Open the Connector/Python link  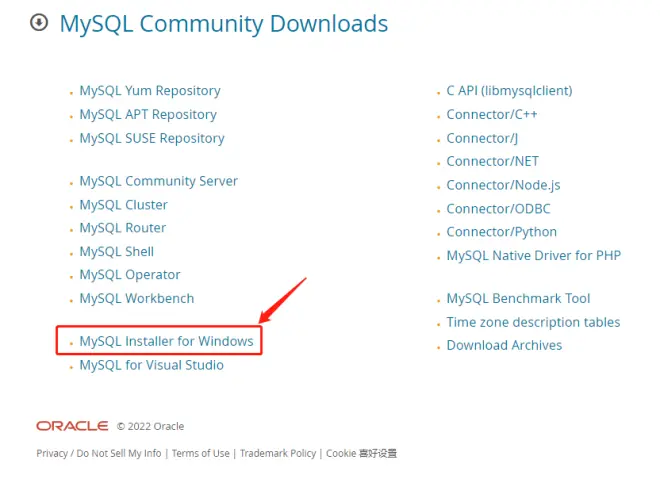(502, 232)
